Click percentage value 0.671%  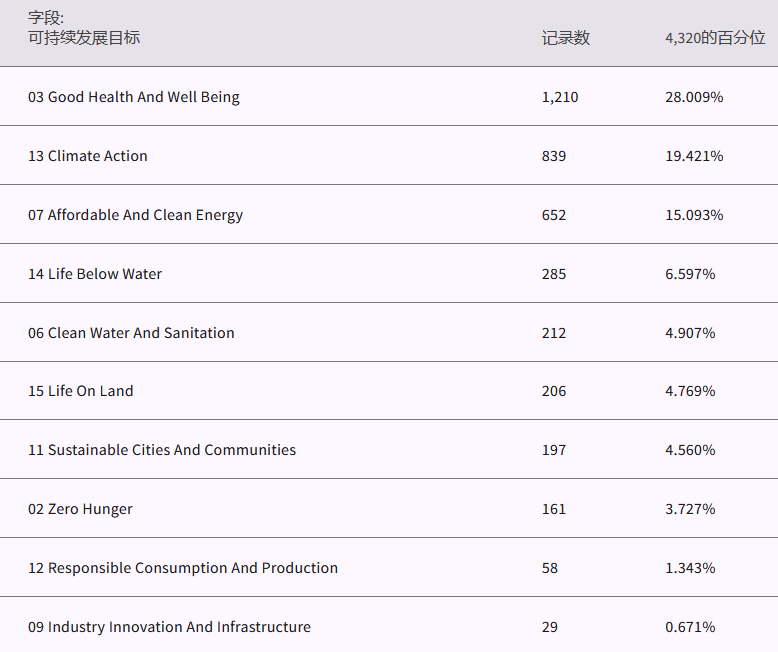tap(690, 627)
